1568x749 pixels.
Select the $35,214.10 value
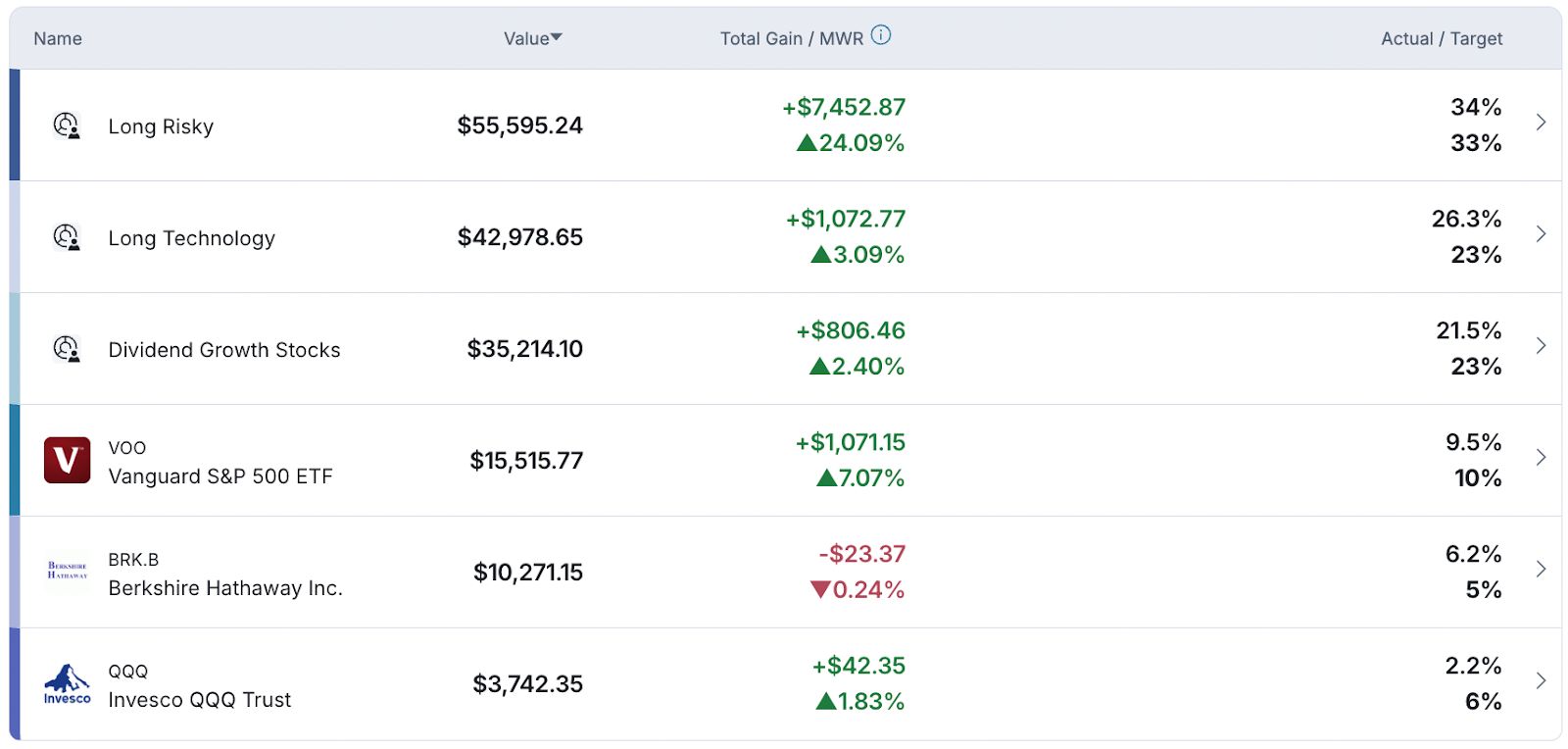tap(525, 349)
